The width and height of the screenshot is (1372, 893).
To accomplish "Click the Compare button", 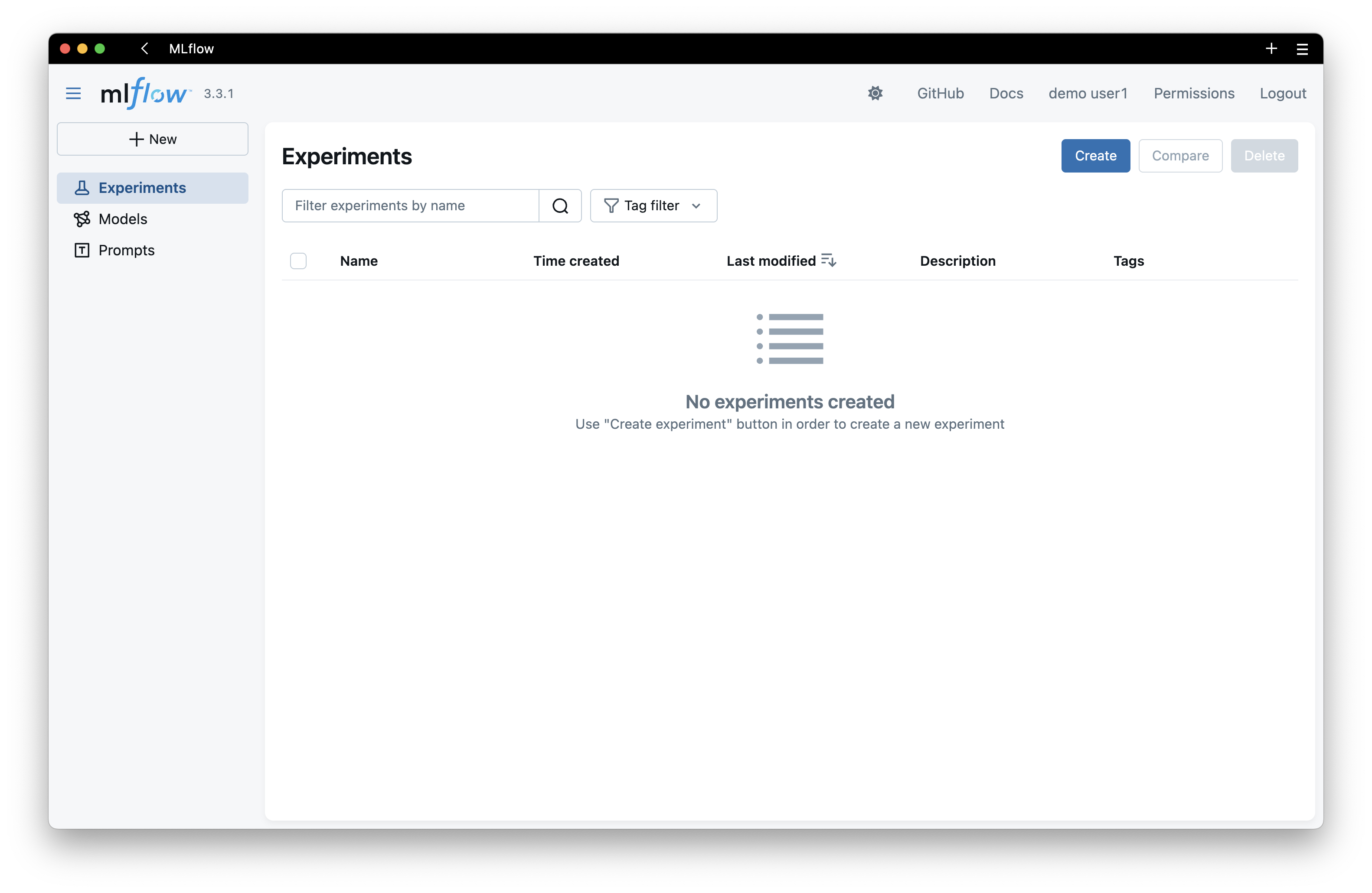I will click(x=1180, y=156).
